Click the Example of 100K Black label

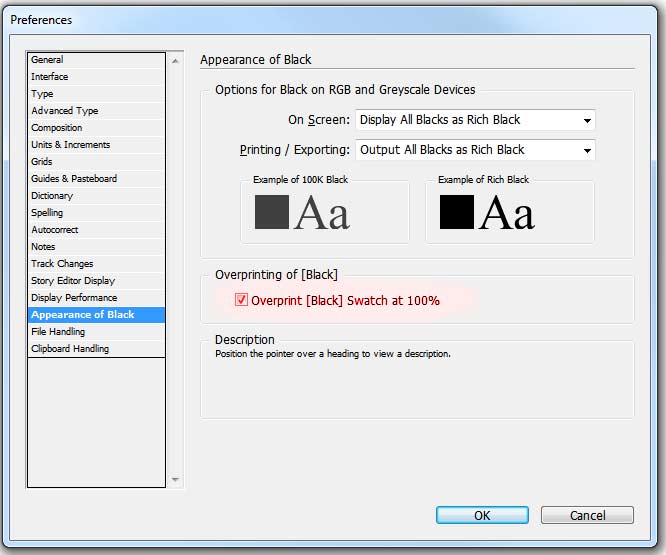point(300,180)
